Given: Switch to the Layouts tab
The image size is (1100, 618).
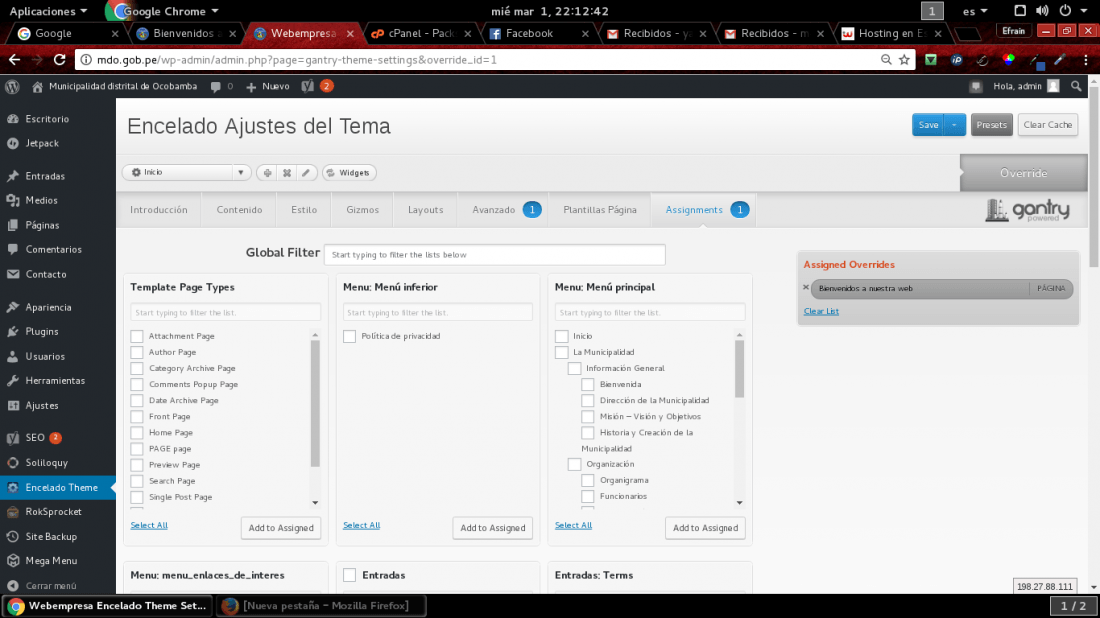Looking at the screenshot, I should pos(426,210).
